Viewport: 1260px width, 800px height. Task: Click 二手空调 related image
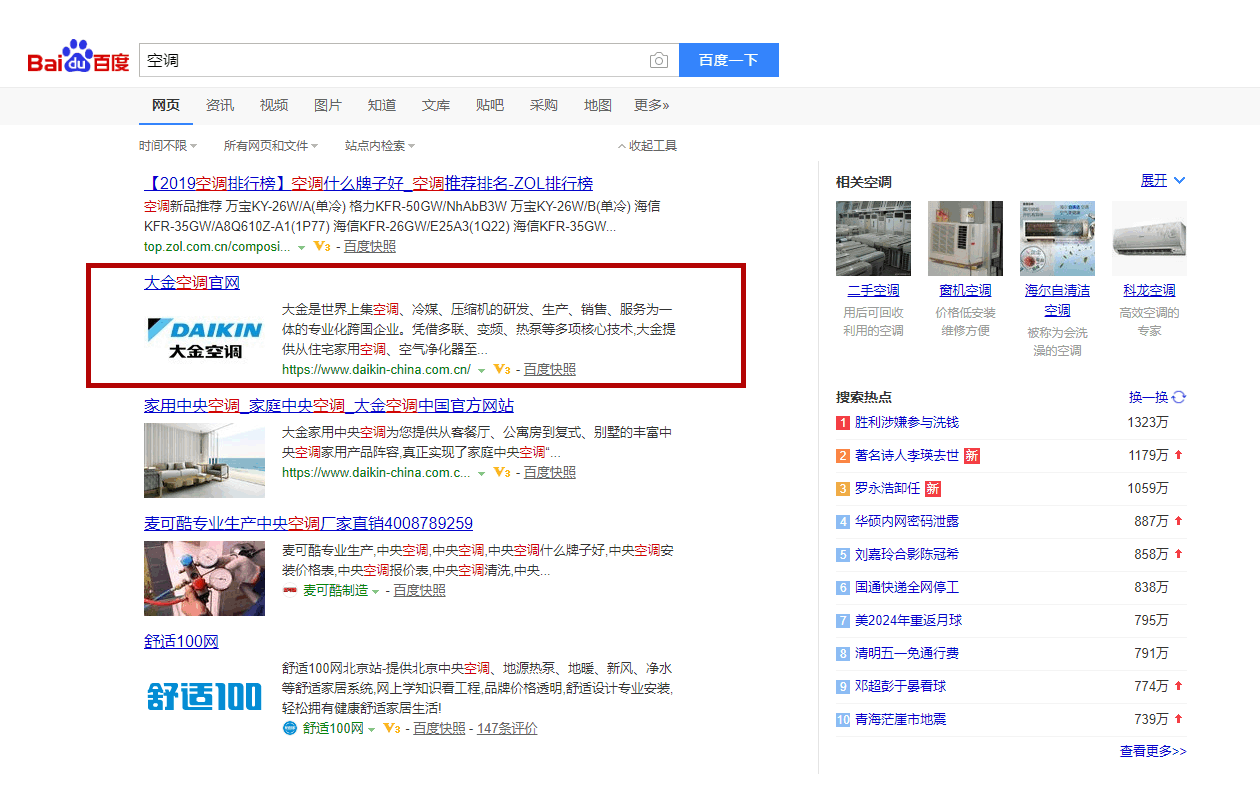(873, 238)
